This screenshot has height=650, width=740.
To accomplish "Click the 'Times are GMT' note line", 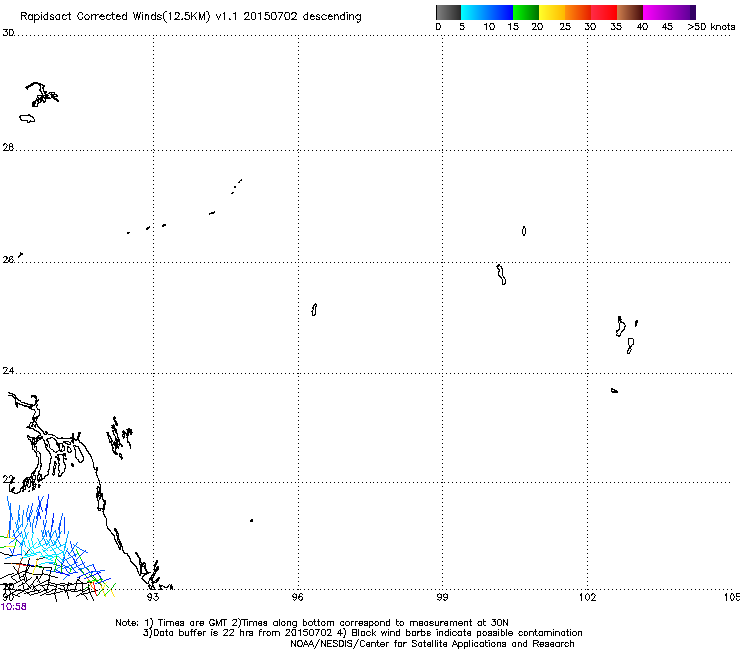I will pyautogui.click(x=312, y=623).
